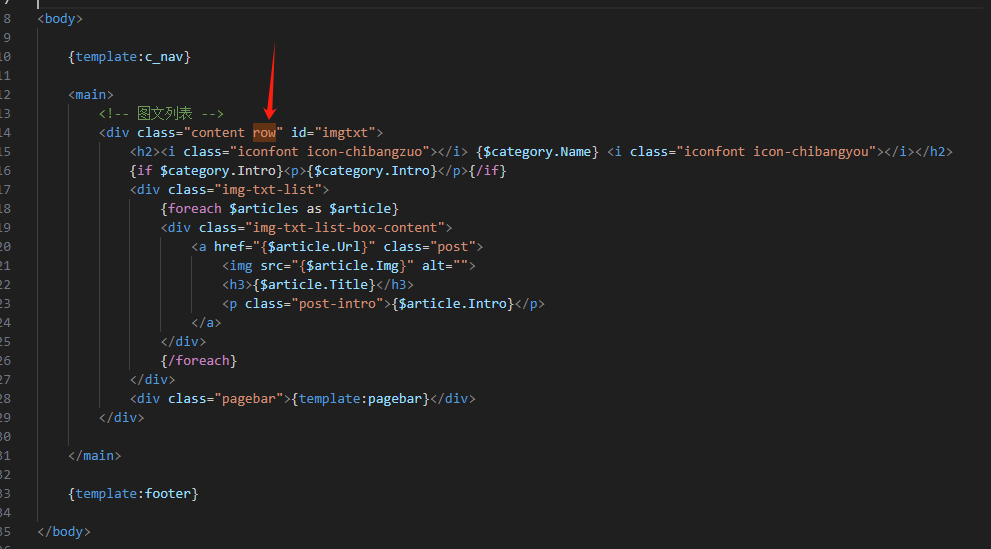The height and width of the screenshot is (549, 991).
Task: Click the 图文列表 HTML comment
Action: (x=161, y=113)
